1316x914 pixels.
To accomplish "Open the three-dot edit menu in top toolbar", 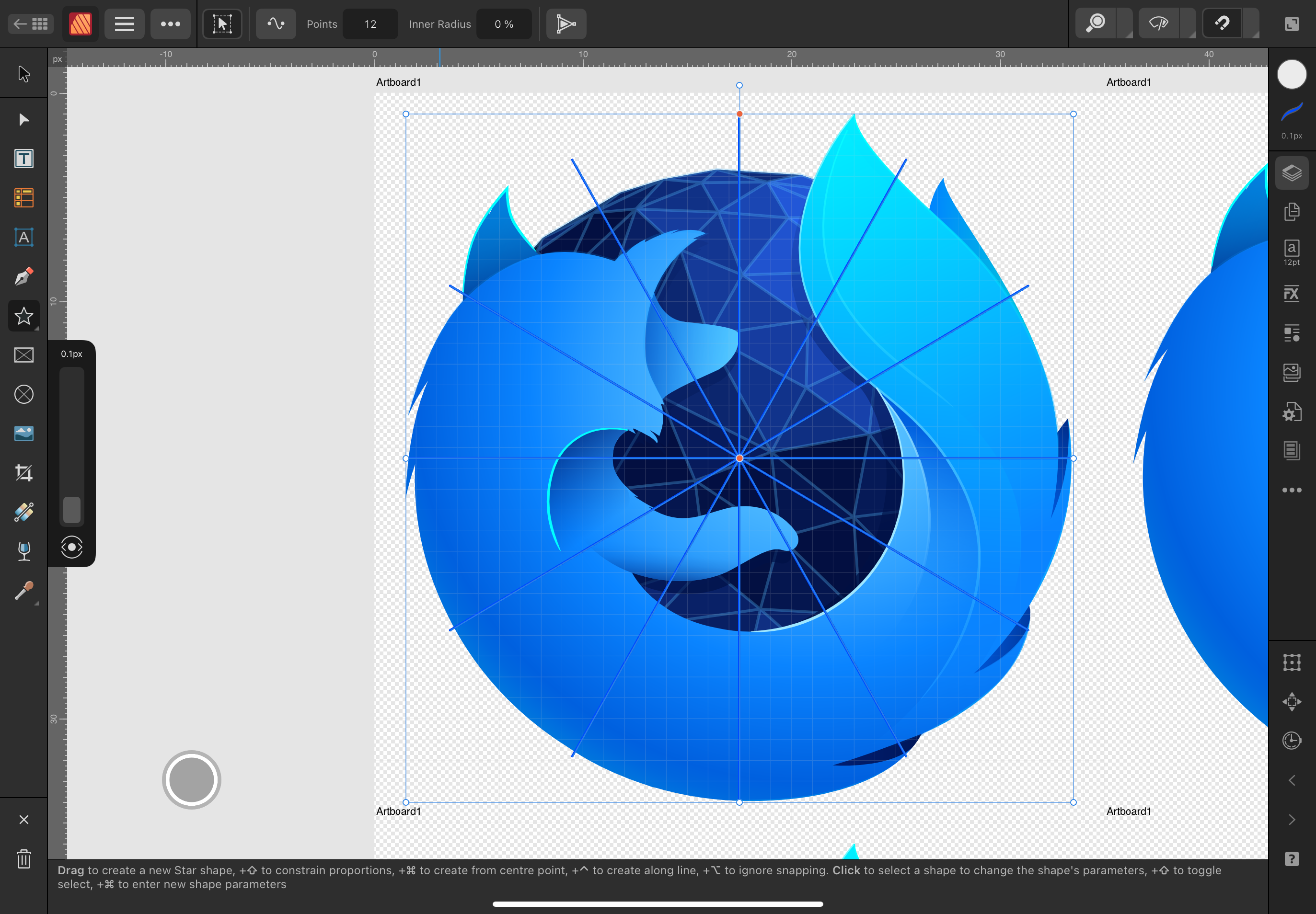I will click(x=170, y=24).
